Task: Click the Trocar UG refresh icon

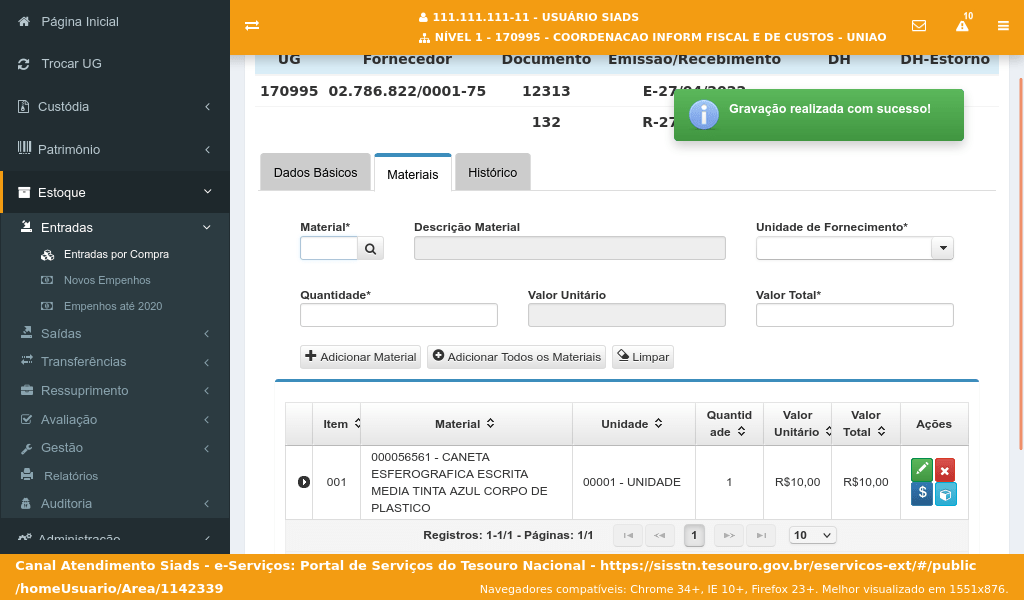Action: 24,64
